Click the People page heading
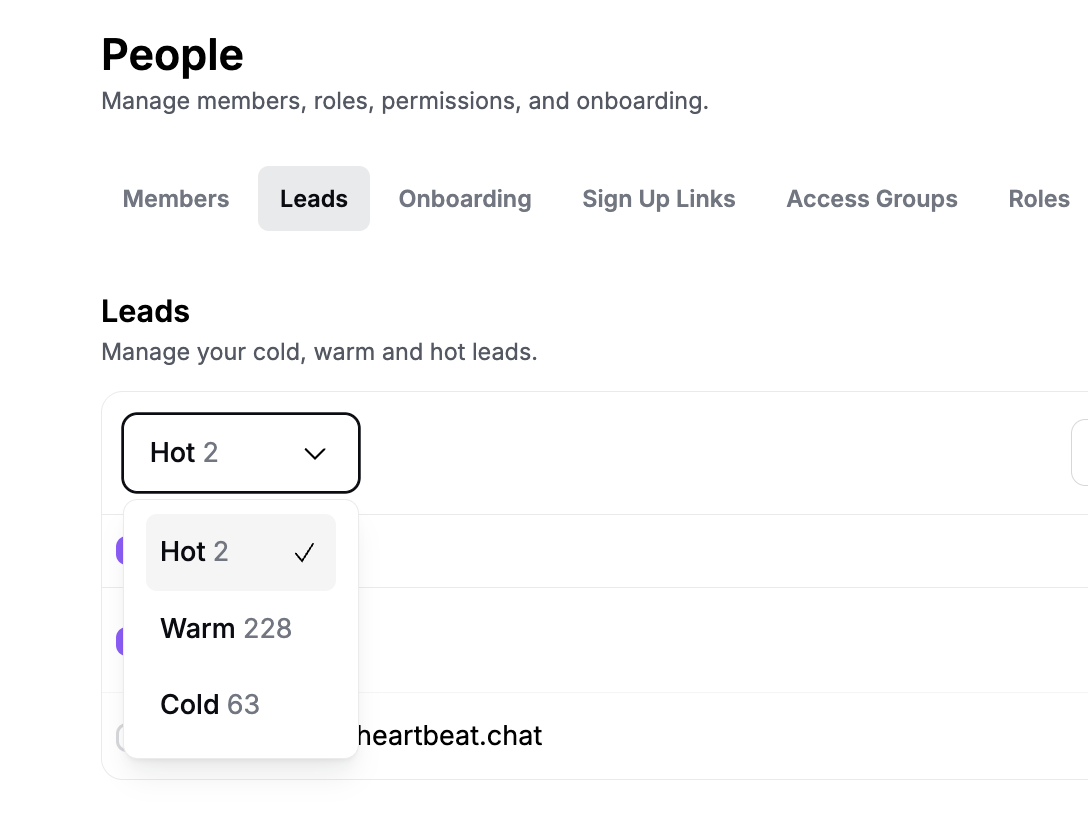 pyautogui.click(x=172, y=55)
